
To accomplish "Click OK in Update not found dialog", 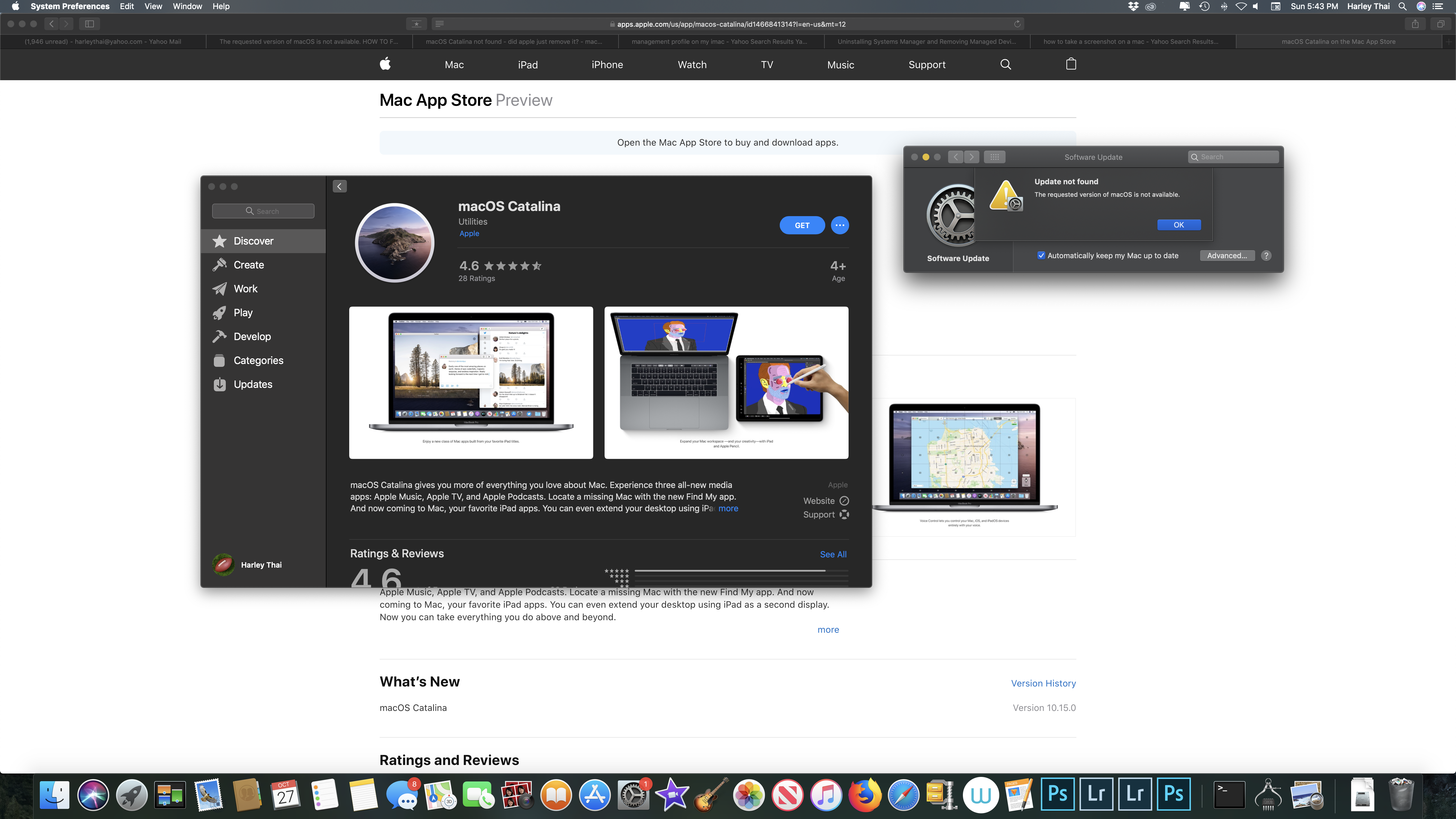I will 1178,225.
